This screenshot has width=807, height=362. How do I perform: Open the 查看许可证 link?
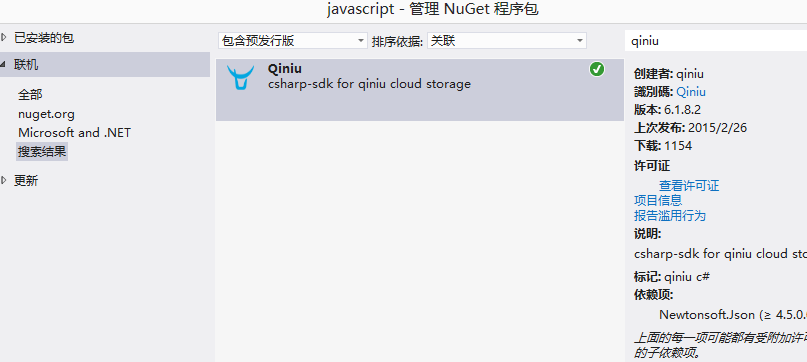(x=689, y=185)
